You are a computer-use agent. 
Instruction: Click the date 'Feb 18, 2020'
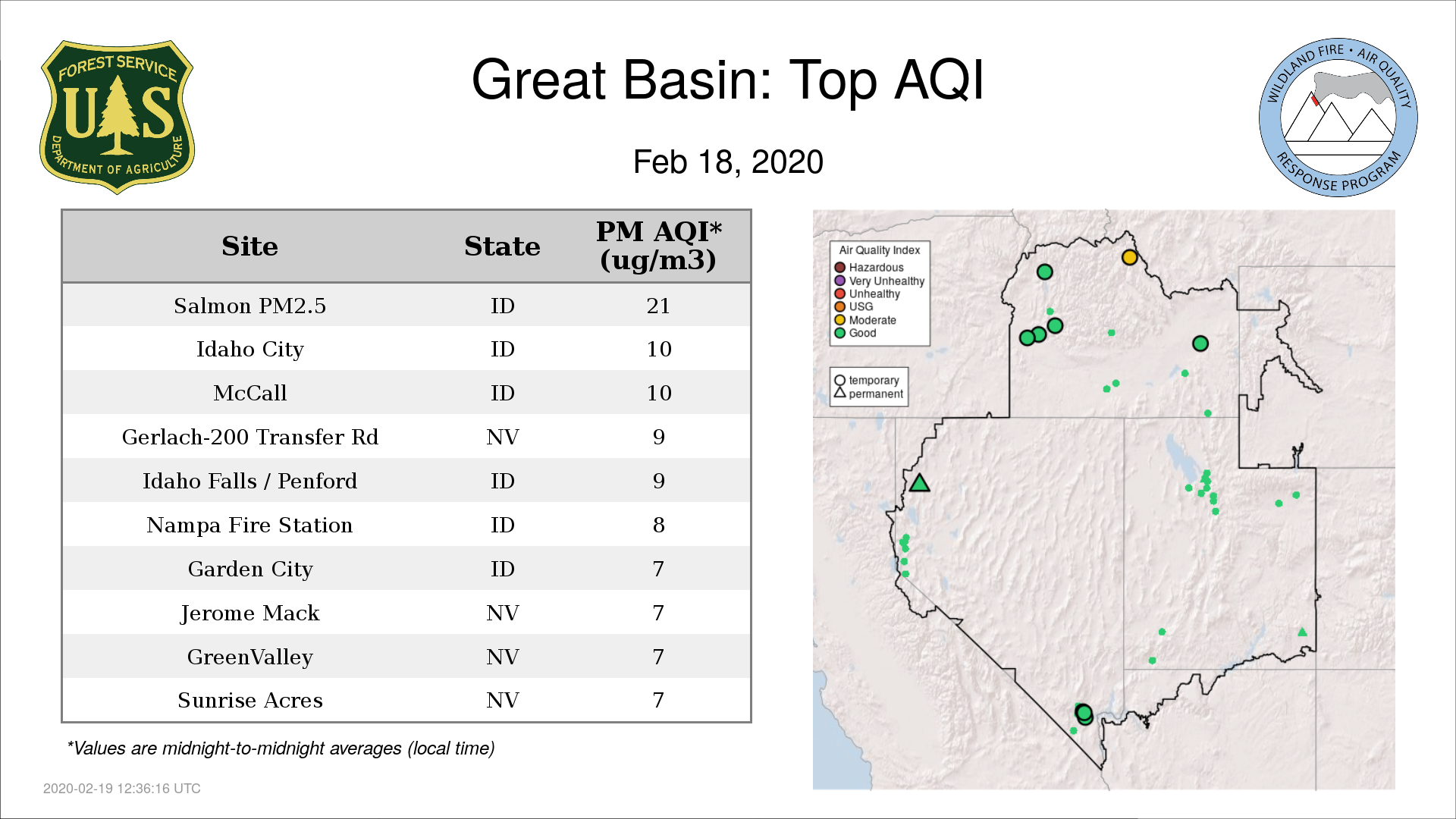coord(728,162)
